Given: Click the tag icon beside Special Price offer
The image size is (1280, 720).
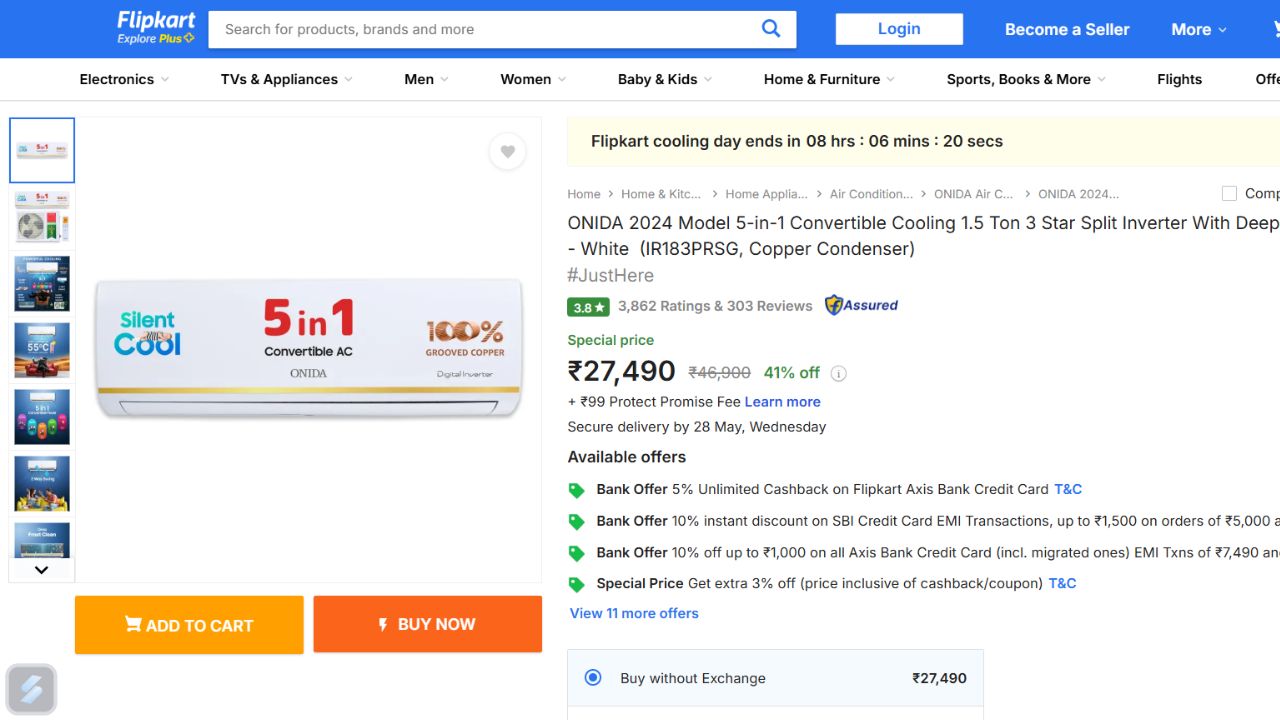Looking at the screenshot, I should click(x=576, y=584).
